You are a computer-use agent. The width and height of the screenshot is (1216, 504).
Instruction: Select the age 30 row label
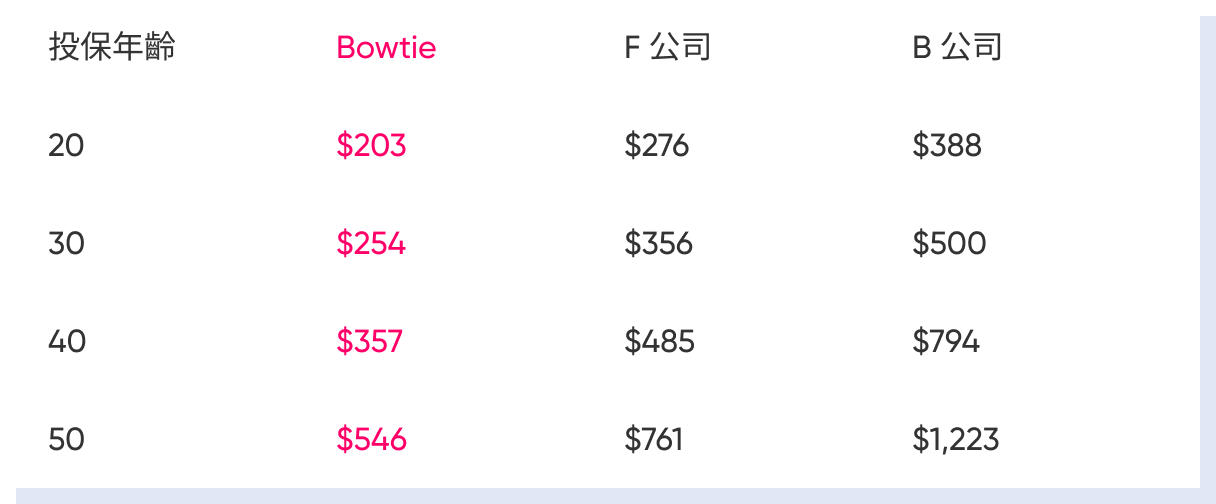pyautogui.click(x=66, y=244)
